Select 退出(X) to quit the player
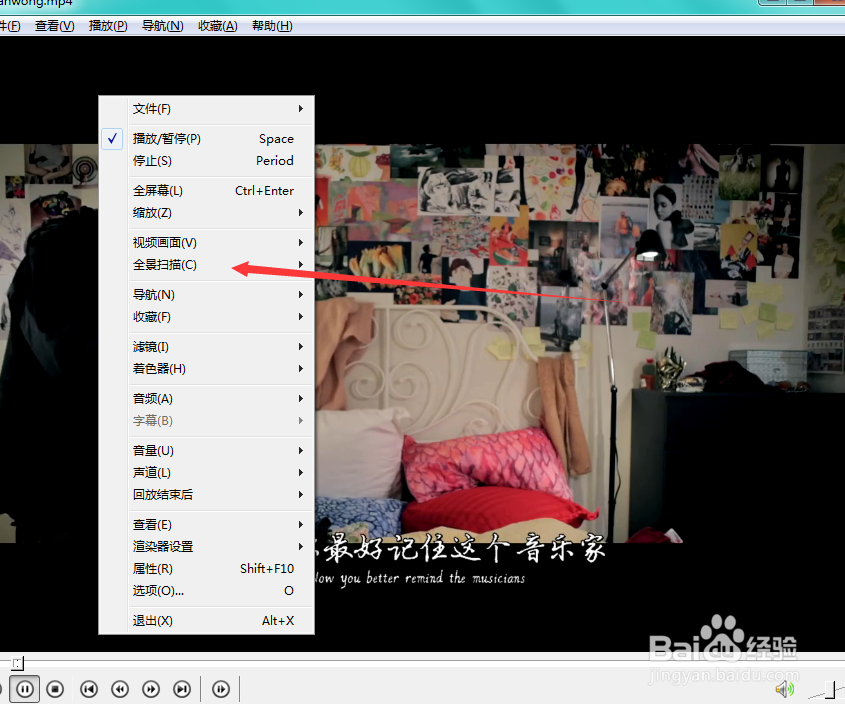Viewport: 845px width, 704px height. click(x=207, y=621)
